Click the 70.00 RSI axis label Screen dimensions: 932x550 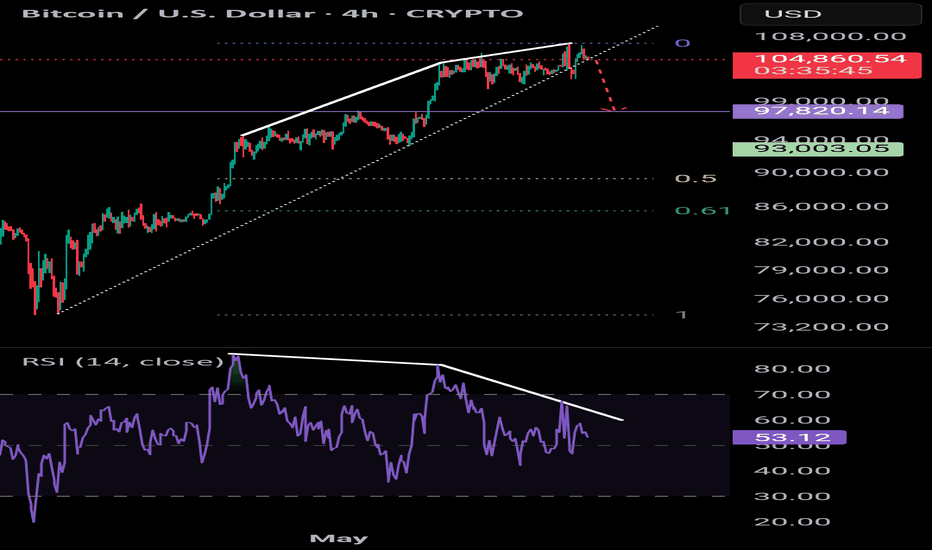792,395
